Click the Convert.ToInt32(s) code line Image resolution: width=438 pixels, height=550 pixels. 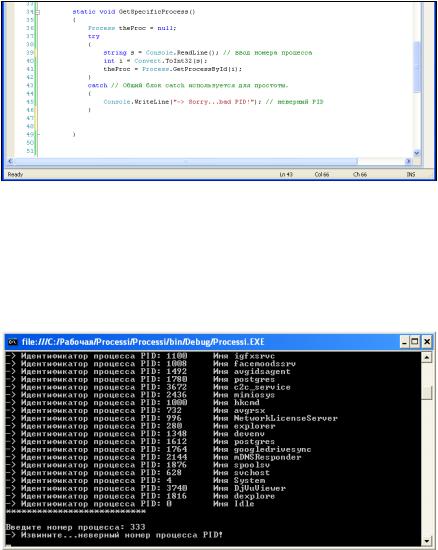(155, 61)
